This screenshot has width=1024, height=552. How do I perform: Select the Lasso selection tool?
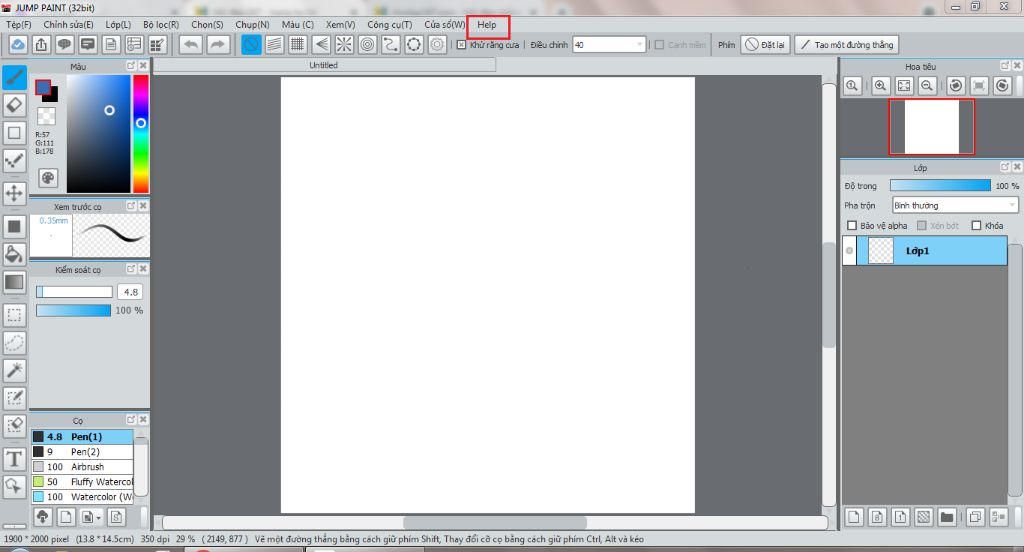[14, 342]
